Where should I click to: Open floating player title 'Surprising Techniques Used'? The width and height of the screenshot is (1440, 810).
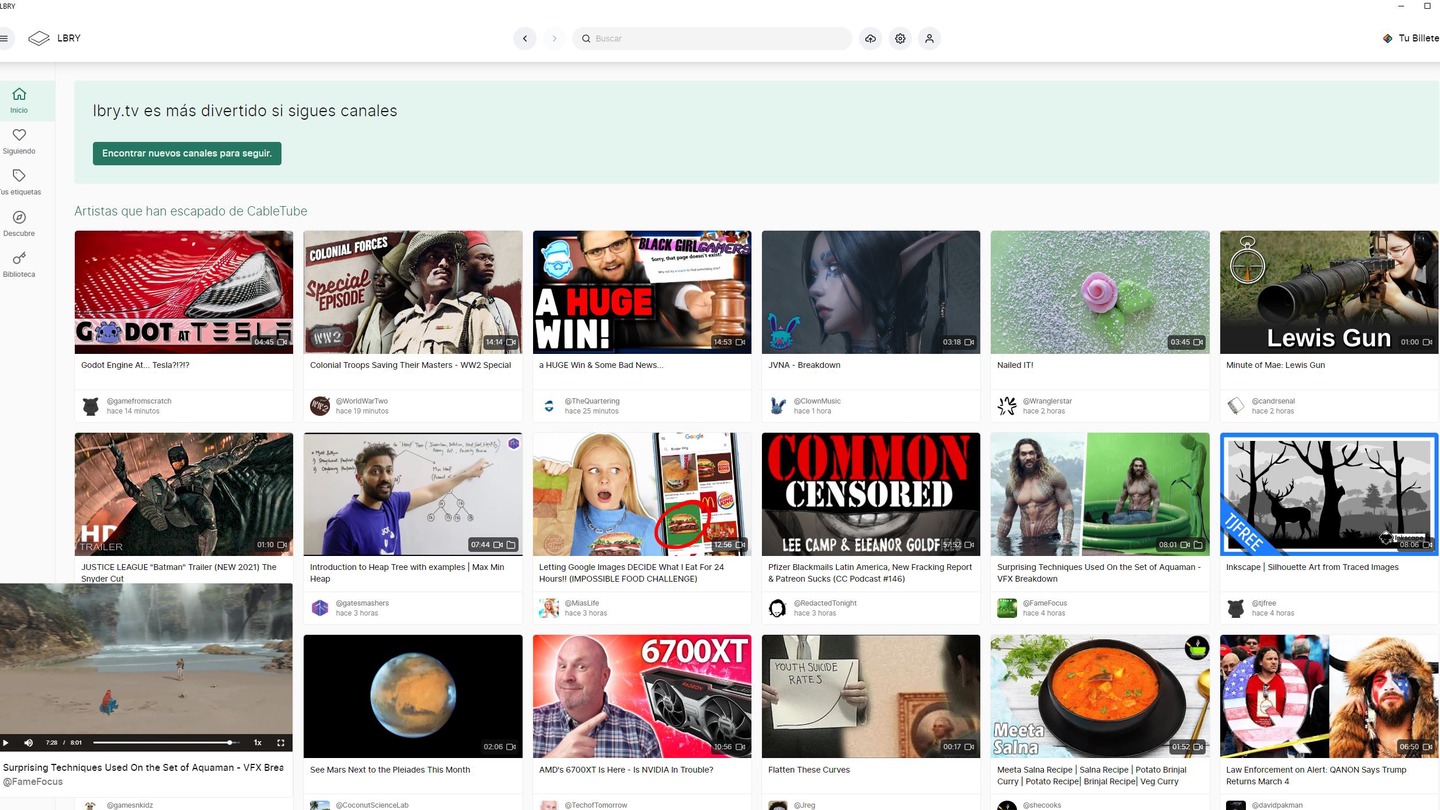tap(143, 768)
